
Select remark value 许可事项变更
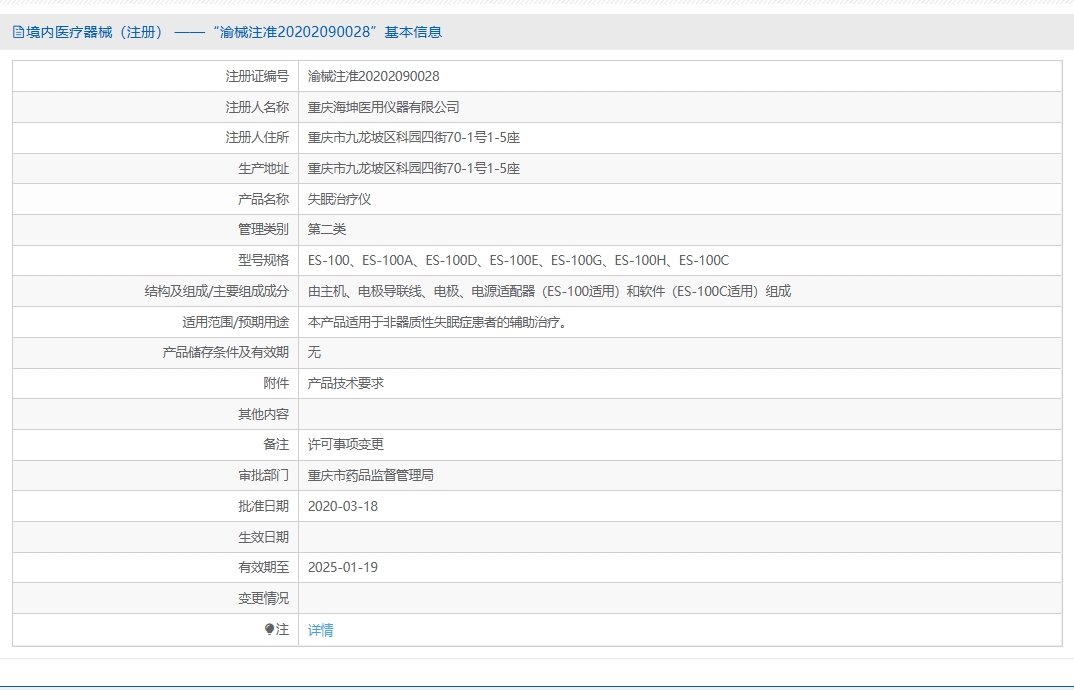pos(346,444)
